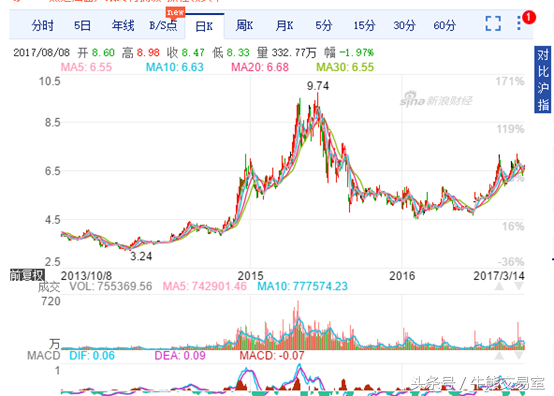This screenshot has width=554, height=396.
Task: Click the 9.74 peak price label
Action: click(x=318, y=86)
